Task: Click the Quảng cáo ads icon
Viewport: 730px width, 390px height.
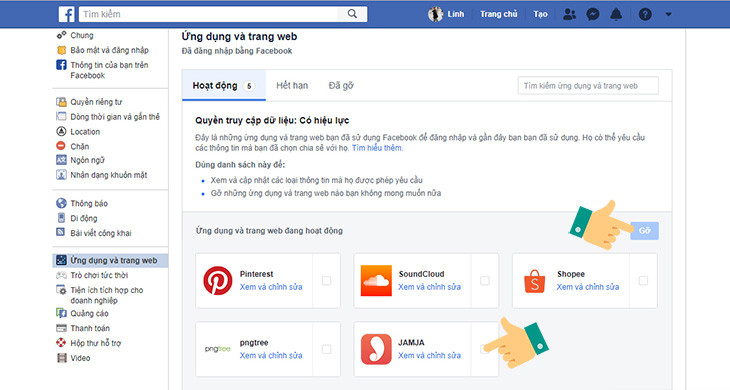Action: pos(61,313)
